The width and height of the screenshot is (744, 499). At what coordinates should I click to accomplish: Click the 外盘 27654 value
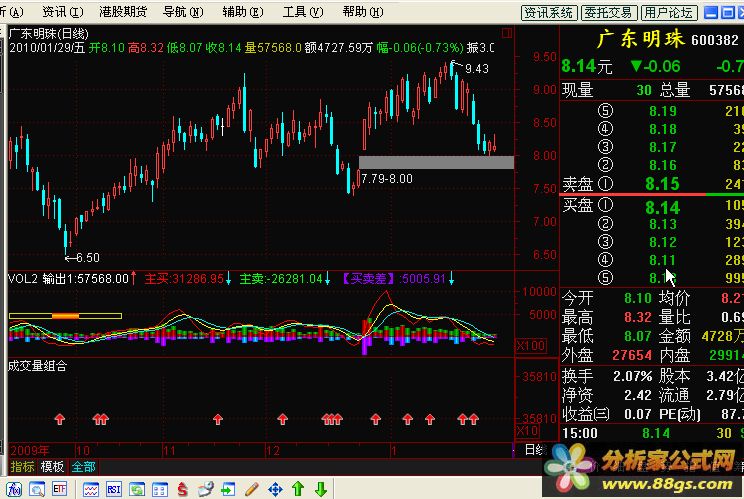coord(632,355)
